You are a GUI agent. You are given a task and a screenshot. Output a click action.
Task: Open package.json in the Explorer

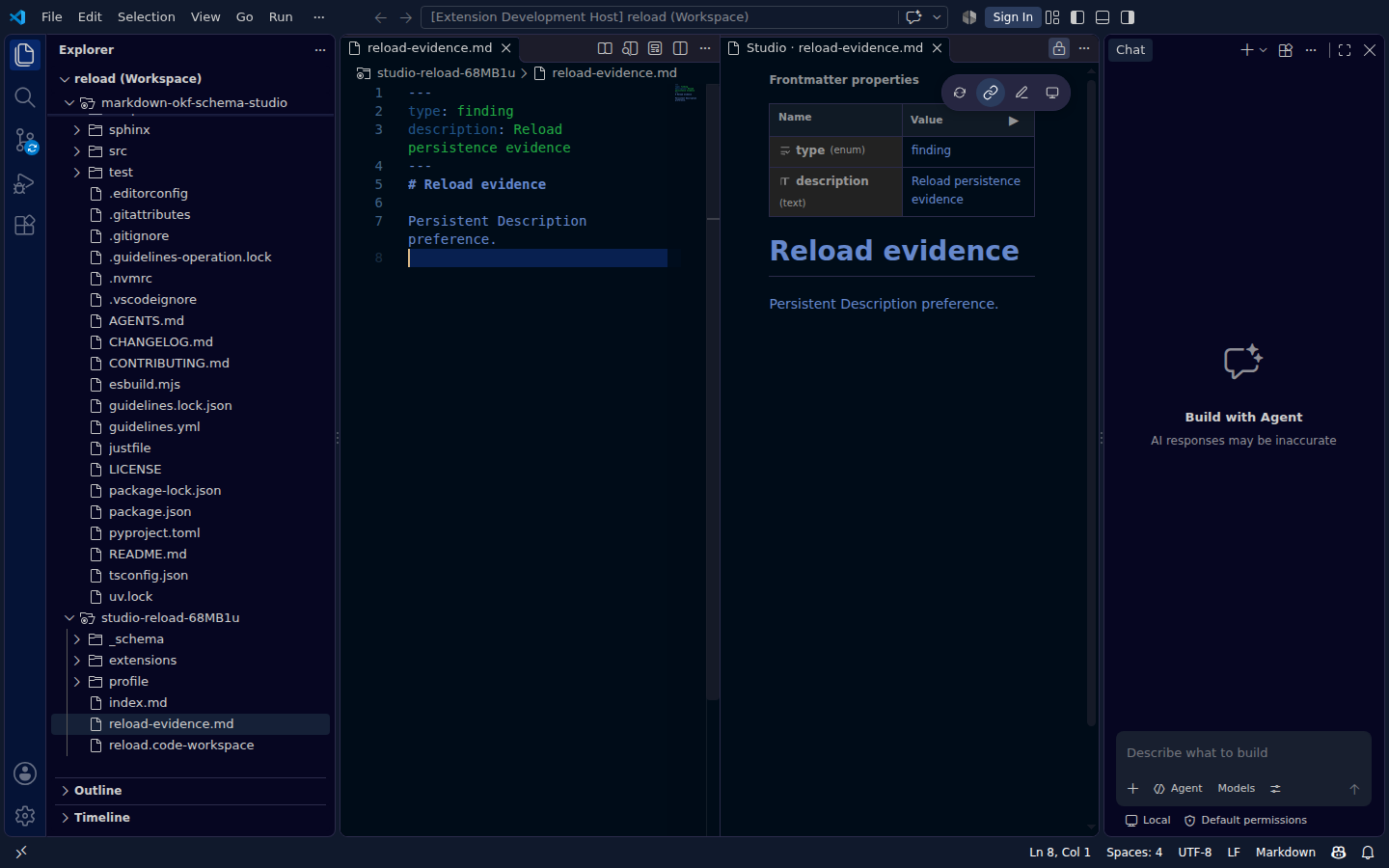pyautogui.click(x=150, y=512)
